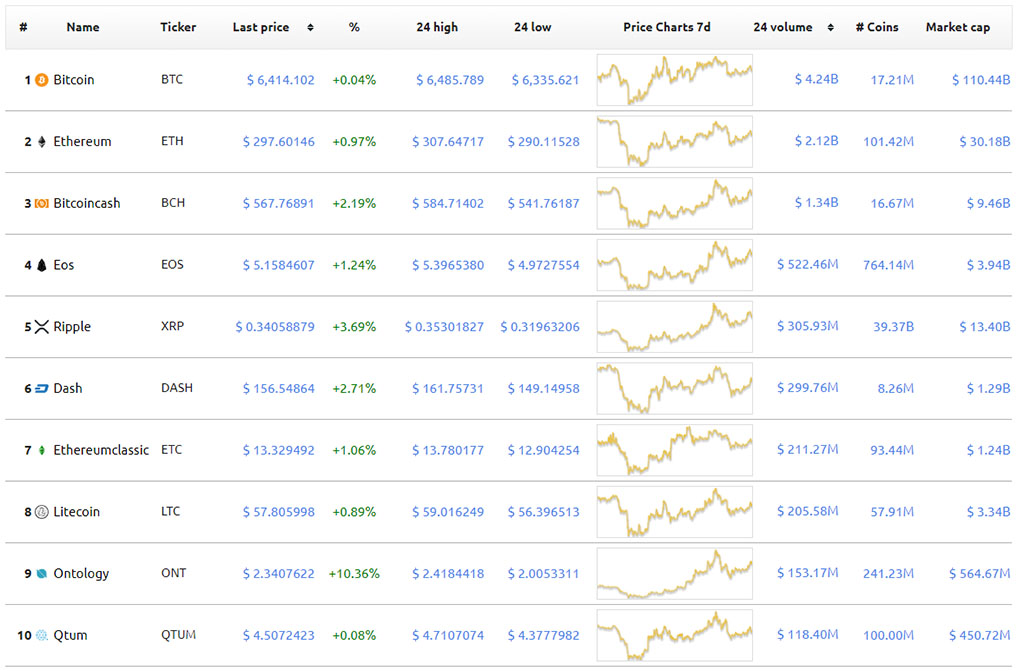
Task: Click the BTC ticker cell
Action: click(172, 80)
